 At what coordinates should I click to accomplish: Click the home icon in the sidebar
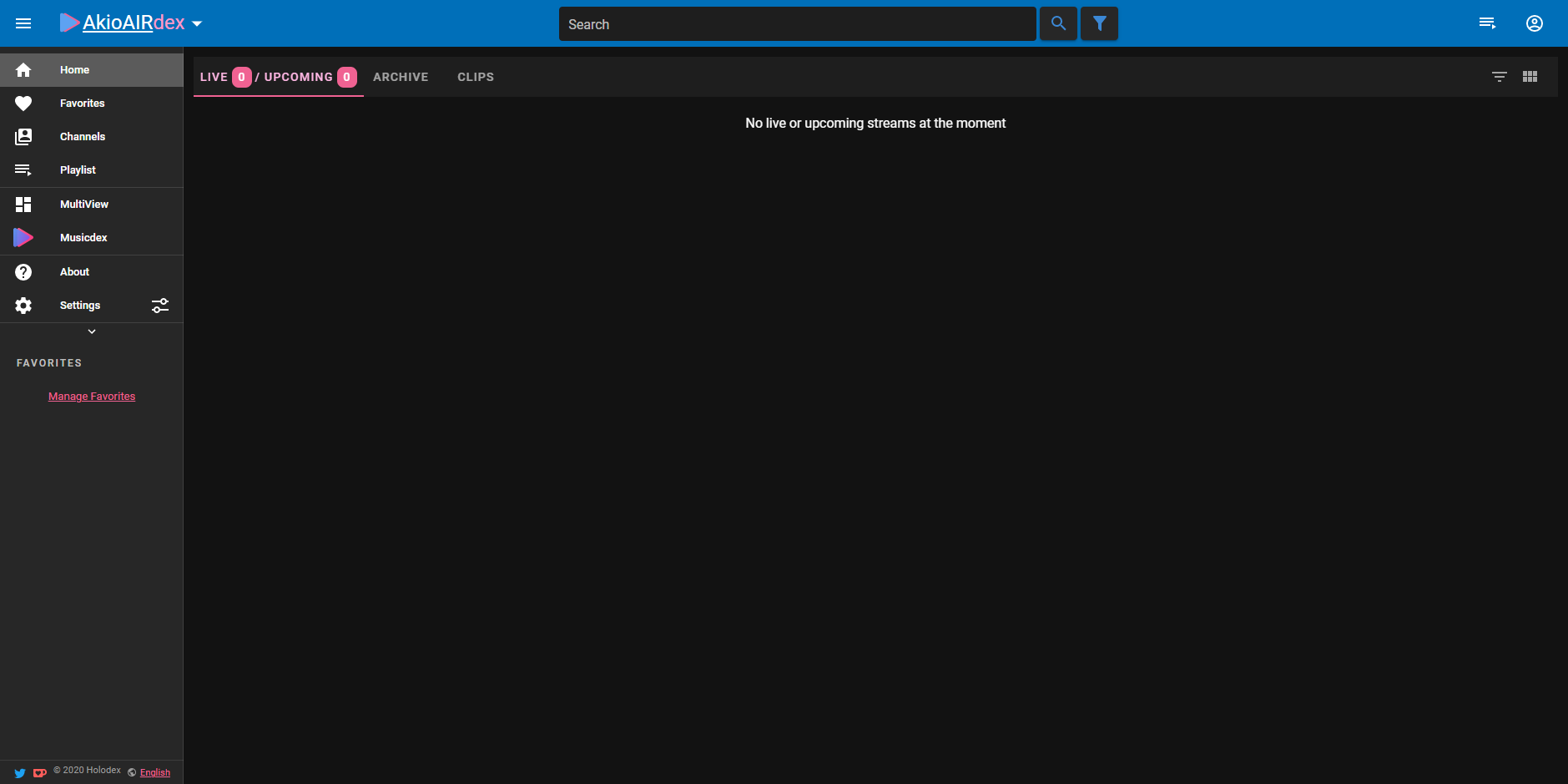tap(23, 70)
